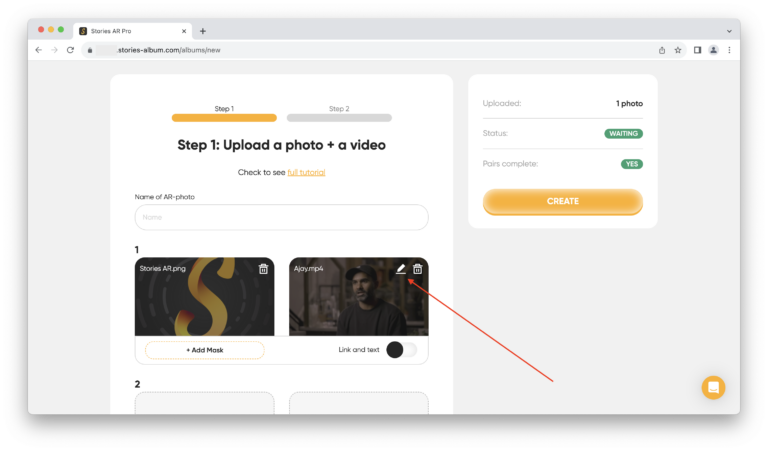Click the Step 2 gray progress bar
Screen dimensions: 768x451
pos(339,118)
